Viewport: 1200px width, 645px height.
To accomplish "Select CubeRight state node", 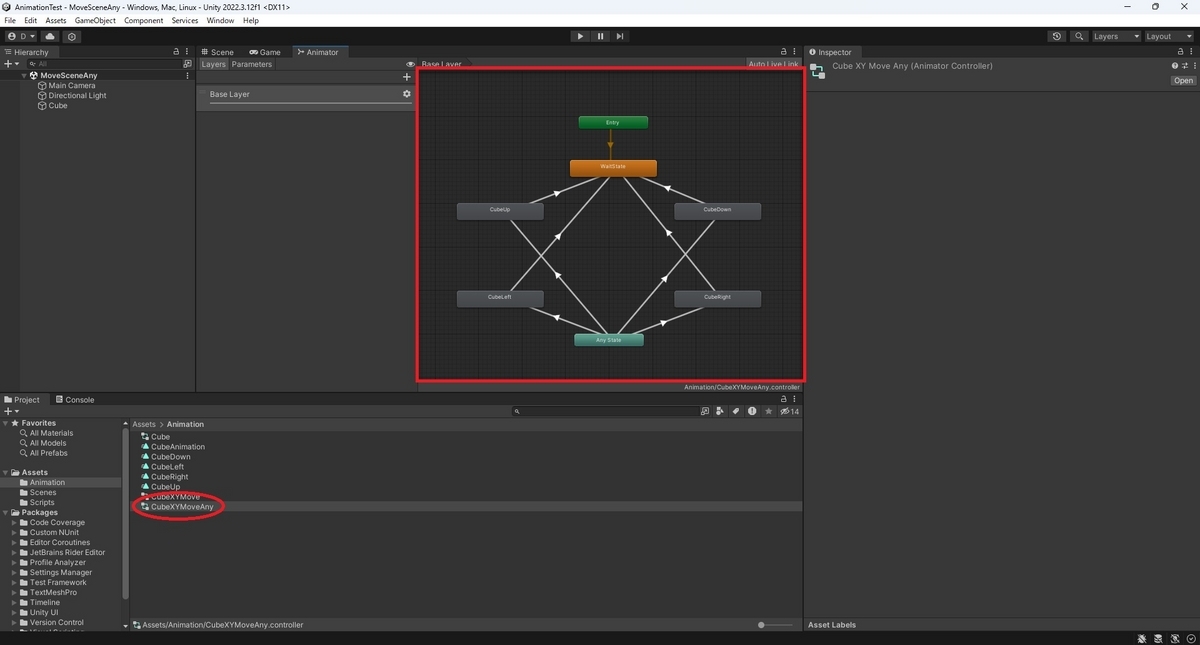I will click(717, 298).
